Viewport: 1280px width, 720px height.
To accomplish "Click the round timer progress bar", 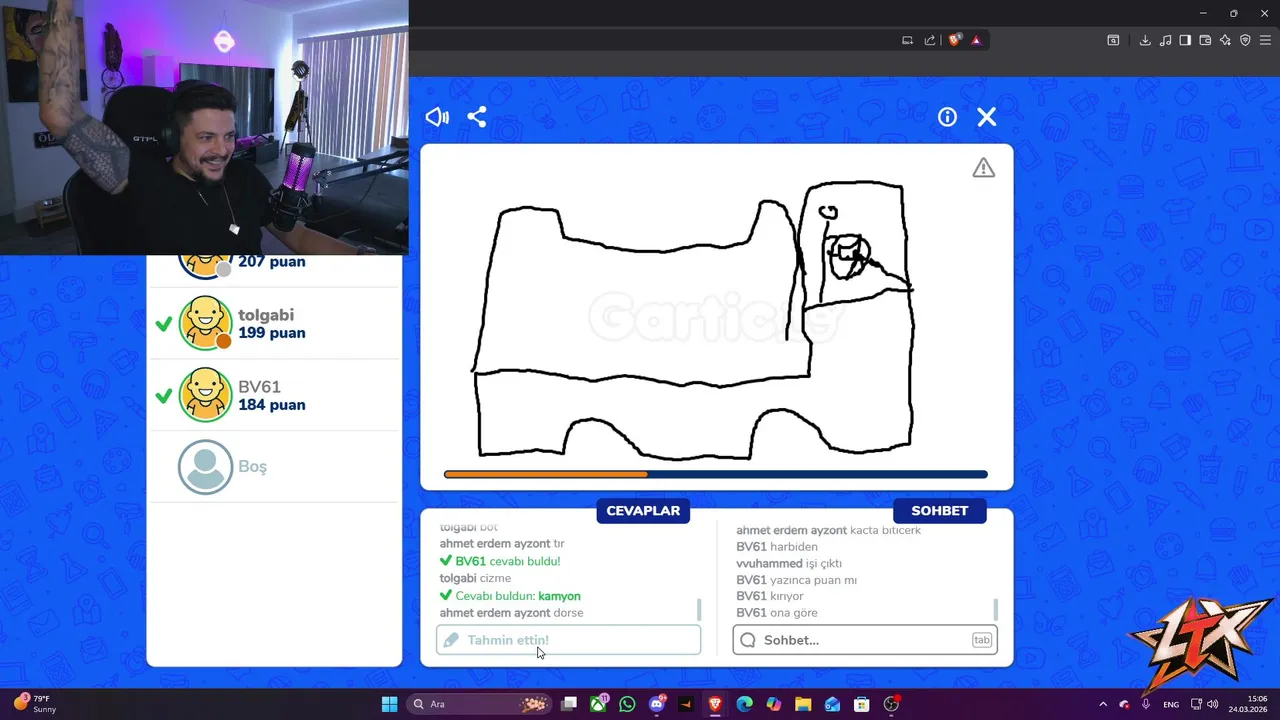I will [716, 474].
